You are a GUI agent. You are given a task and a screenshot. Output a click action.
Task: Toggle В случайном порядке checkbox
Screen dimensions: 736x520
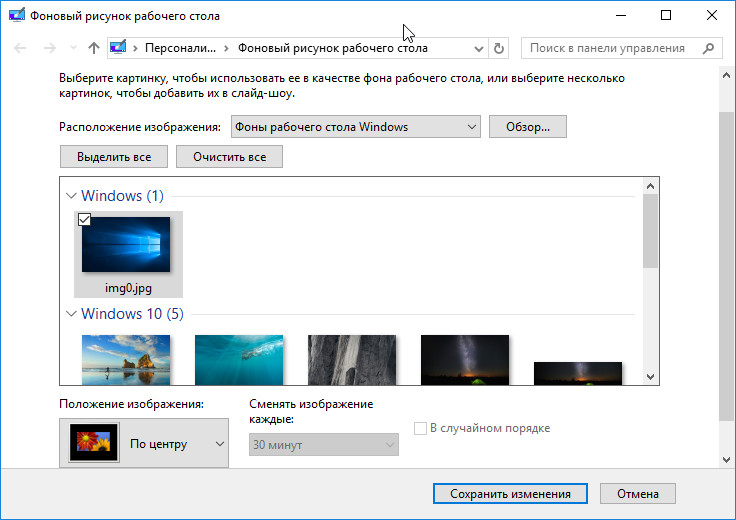(x=420, y=428)
